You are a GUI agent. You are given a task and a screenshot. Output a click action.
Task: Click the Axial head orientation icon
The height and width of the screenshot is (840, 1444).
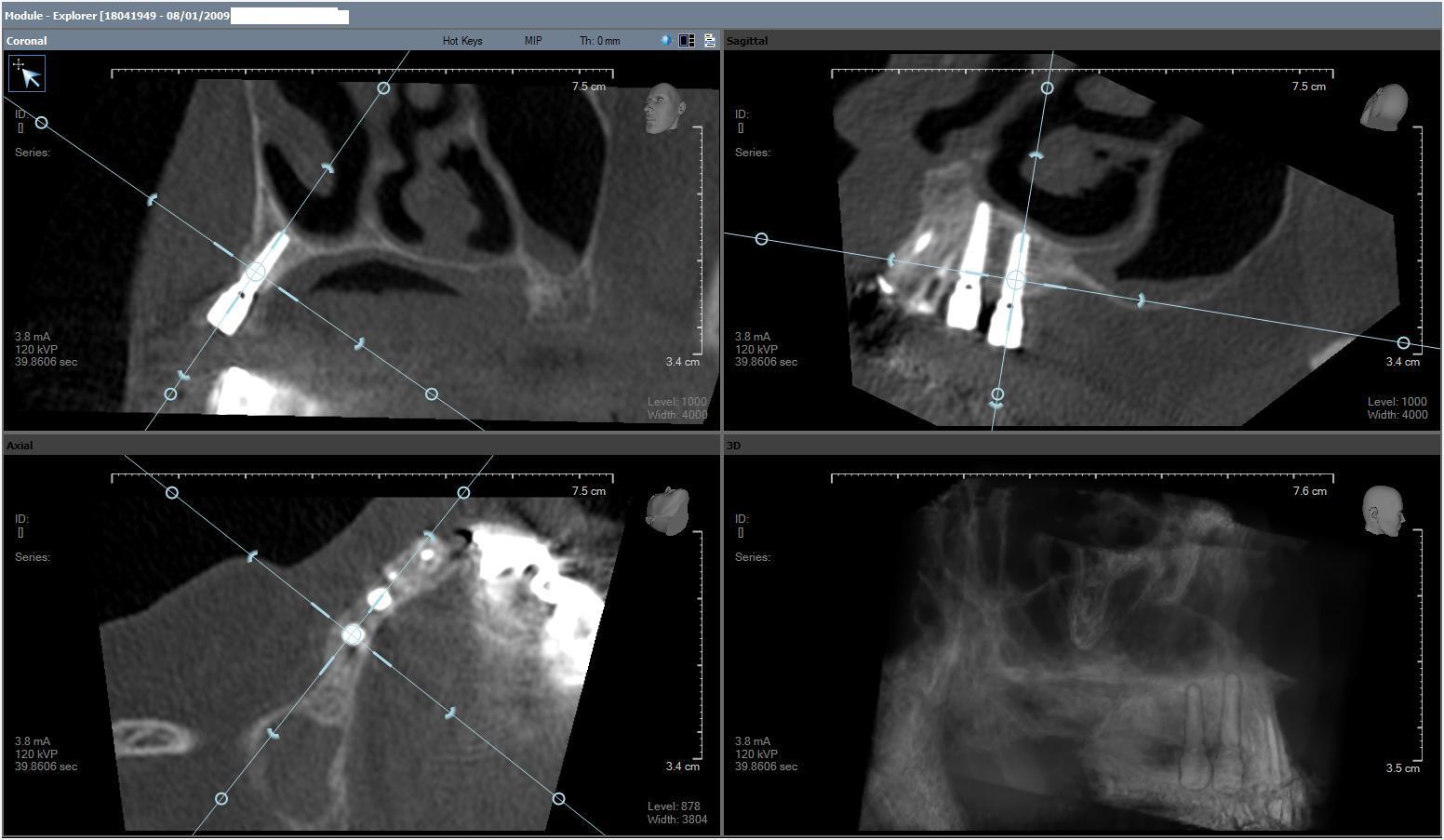tap(668, 511)
